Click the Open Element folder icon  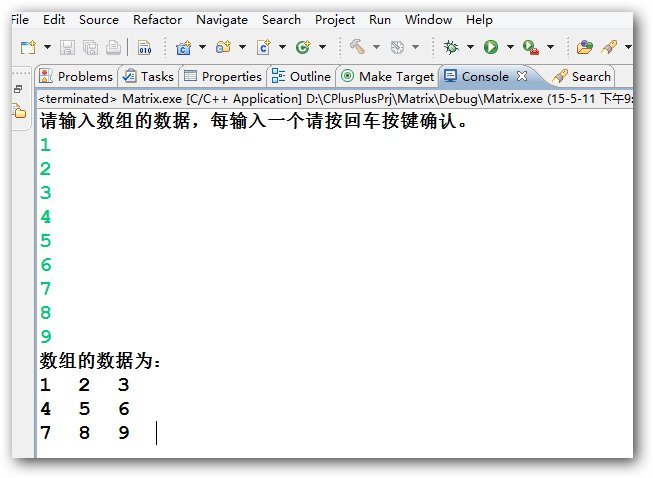[x=585, y=47]
